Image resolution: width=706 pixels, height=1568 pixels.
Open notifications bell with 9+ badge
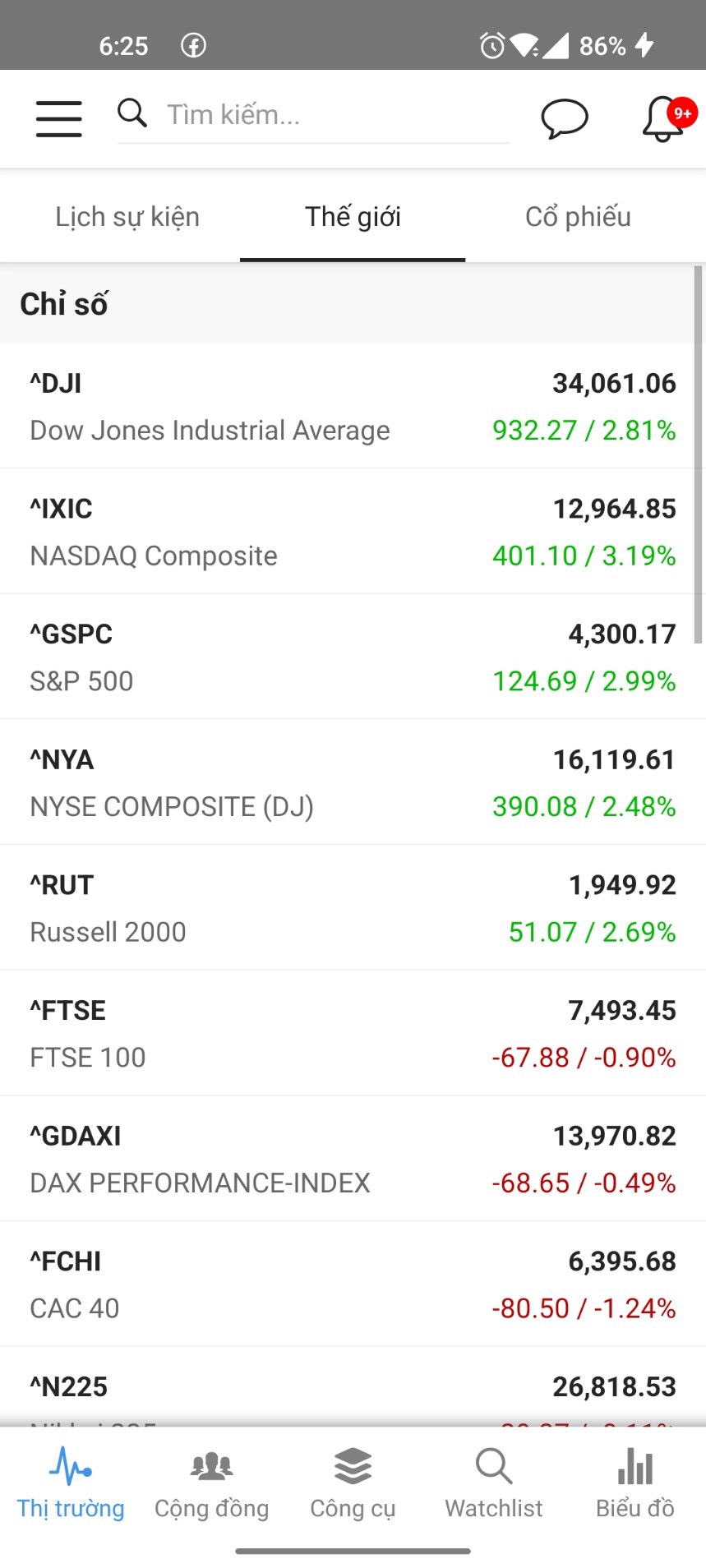click(x=664, y=119)
